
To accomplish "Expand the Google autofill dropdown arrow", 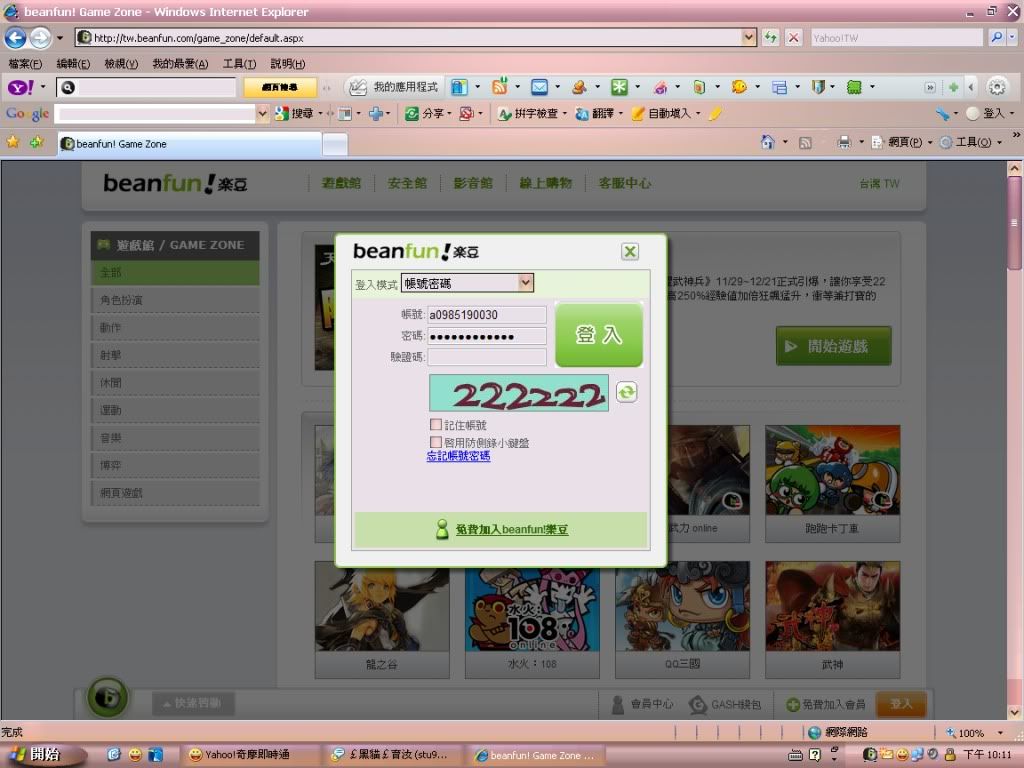I will 697,114.
